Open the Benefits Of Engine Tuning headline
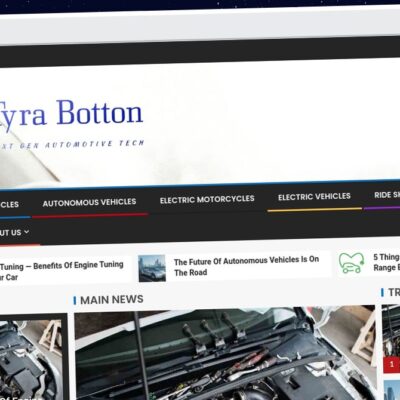 click(x=62, y=271)
